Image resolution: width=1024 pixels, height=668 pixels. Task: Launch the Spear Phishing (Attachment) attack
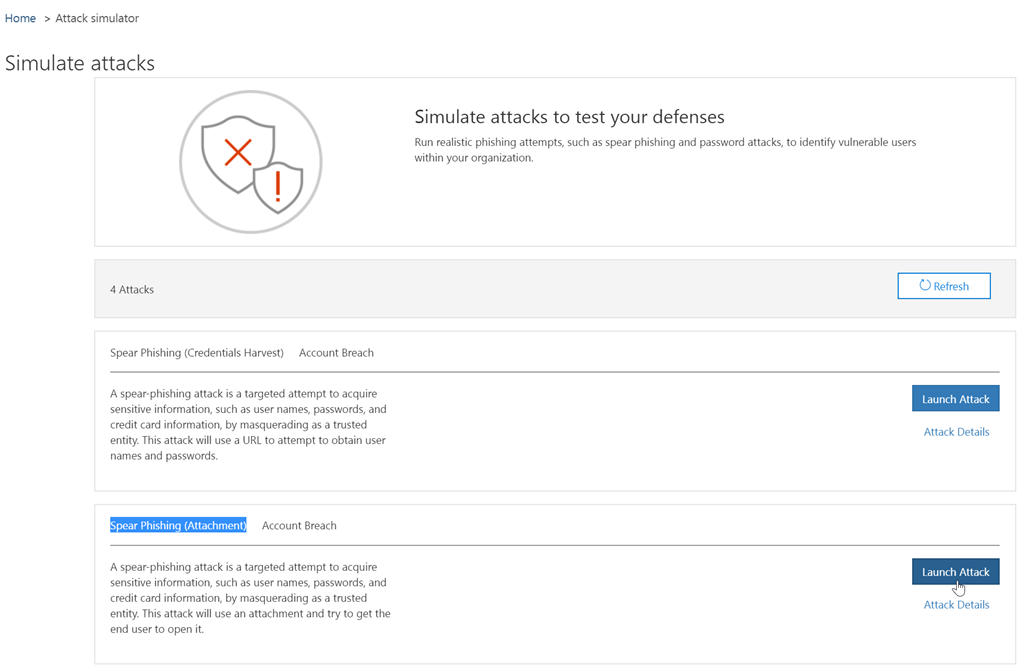tap(955, 572)
